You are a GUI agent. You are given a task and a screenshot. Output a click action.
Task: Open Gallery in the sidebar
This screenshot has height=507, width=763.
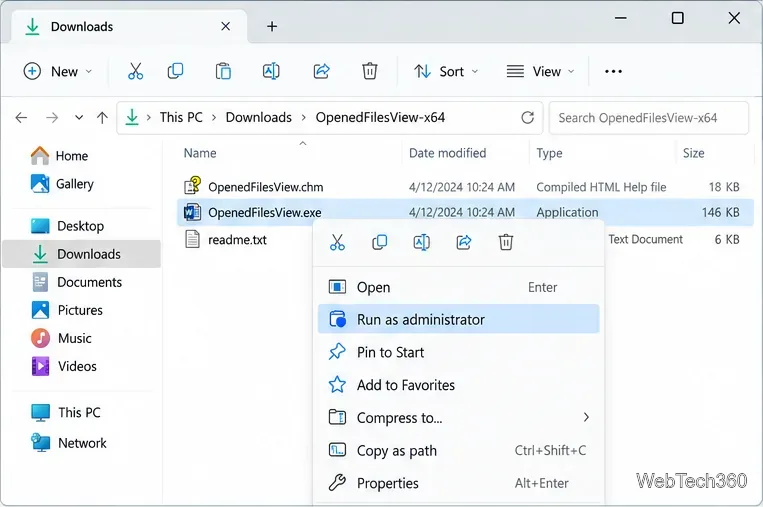62,184
